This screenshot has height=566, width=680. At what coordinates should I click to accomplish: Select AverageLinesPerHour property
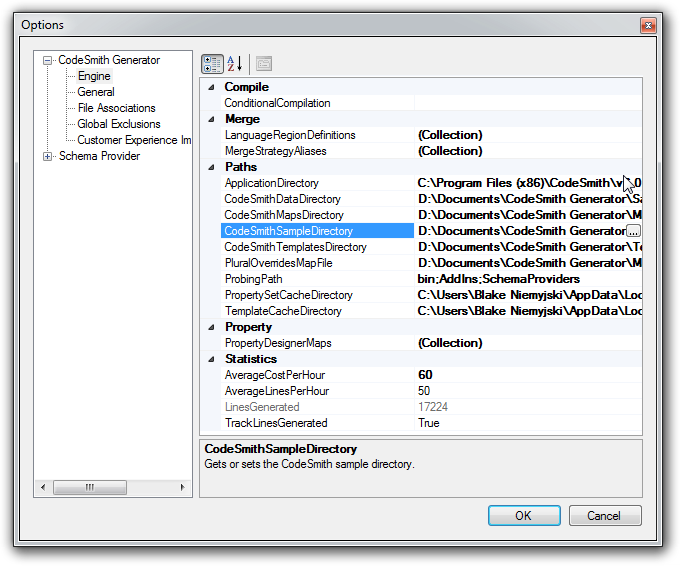(x=317, y=391)
